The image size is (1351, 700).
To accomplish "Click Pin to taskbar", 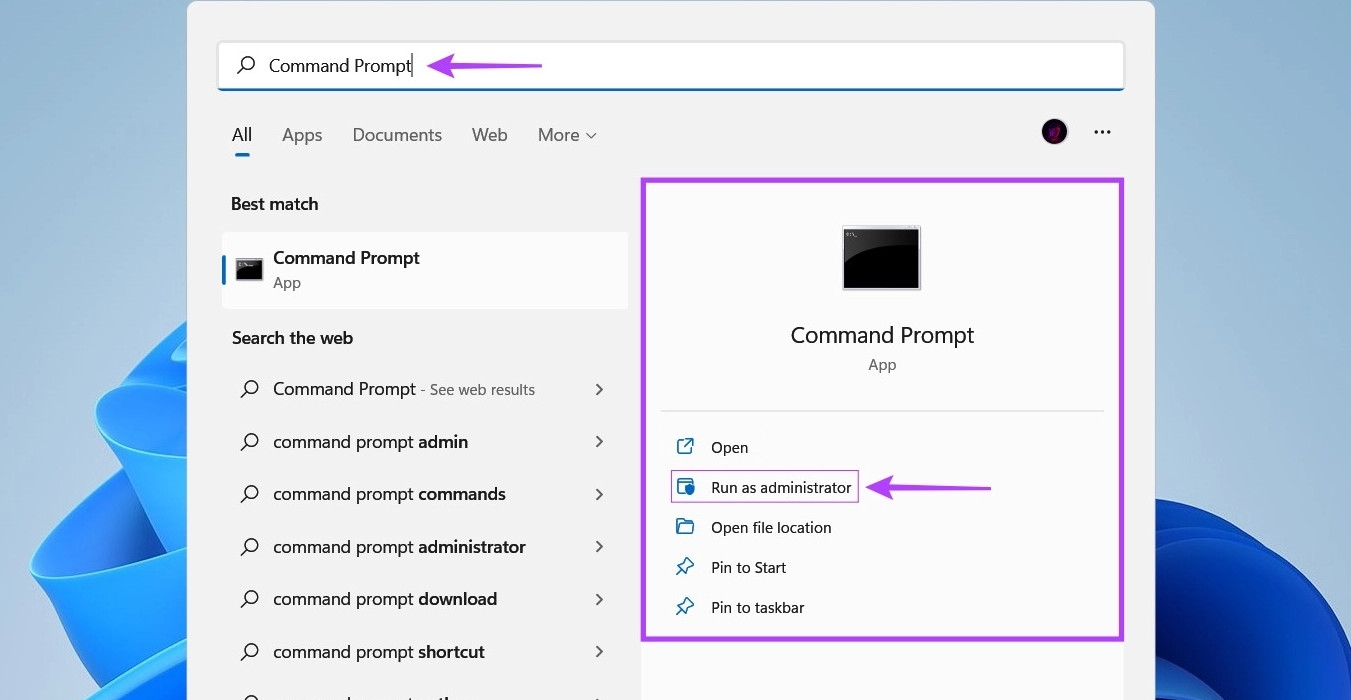I will (757, 608).
